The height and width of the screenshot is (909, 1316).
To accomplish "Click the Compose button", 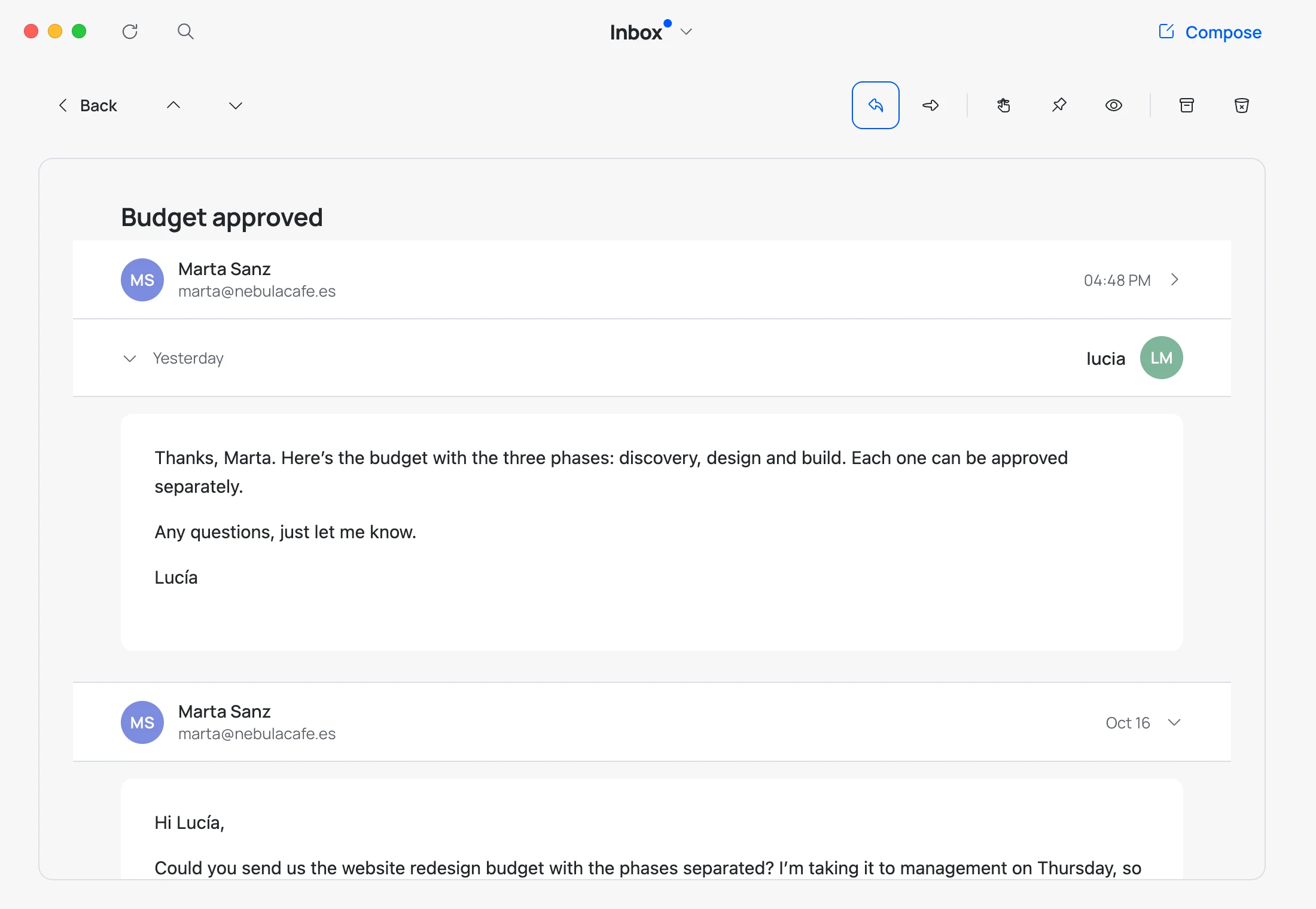I will (1210, 32).
